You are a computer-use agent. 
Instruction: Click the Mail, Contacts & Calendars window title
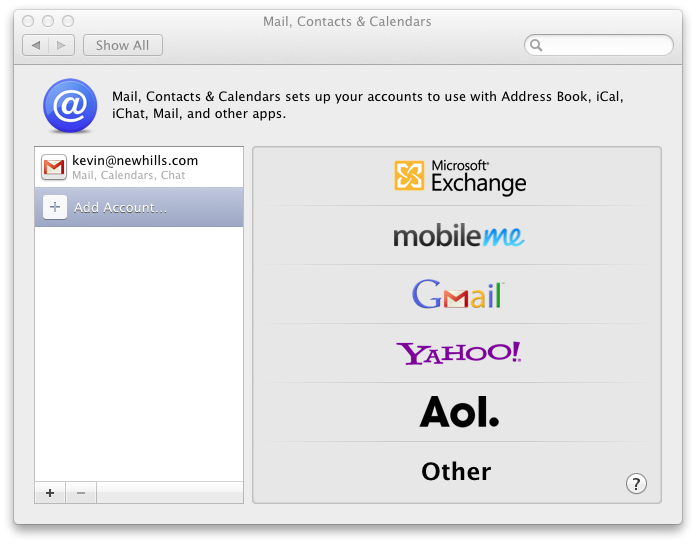[347, 21]
